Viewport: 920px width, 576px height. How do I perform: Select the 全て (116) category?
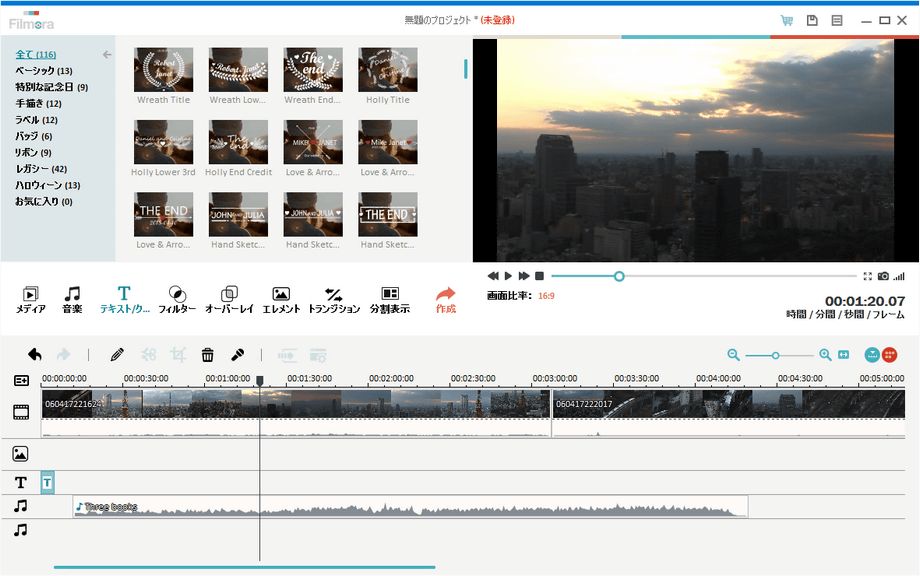coord(36,54)
